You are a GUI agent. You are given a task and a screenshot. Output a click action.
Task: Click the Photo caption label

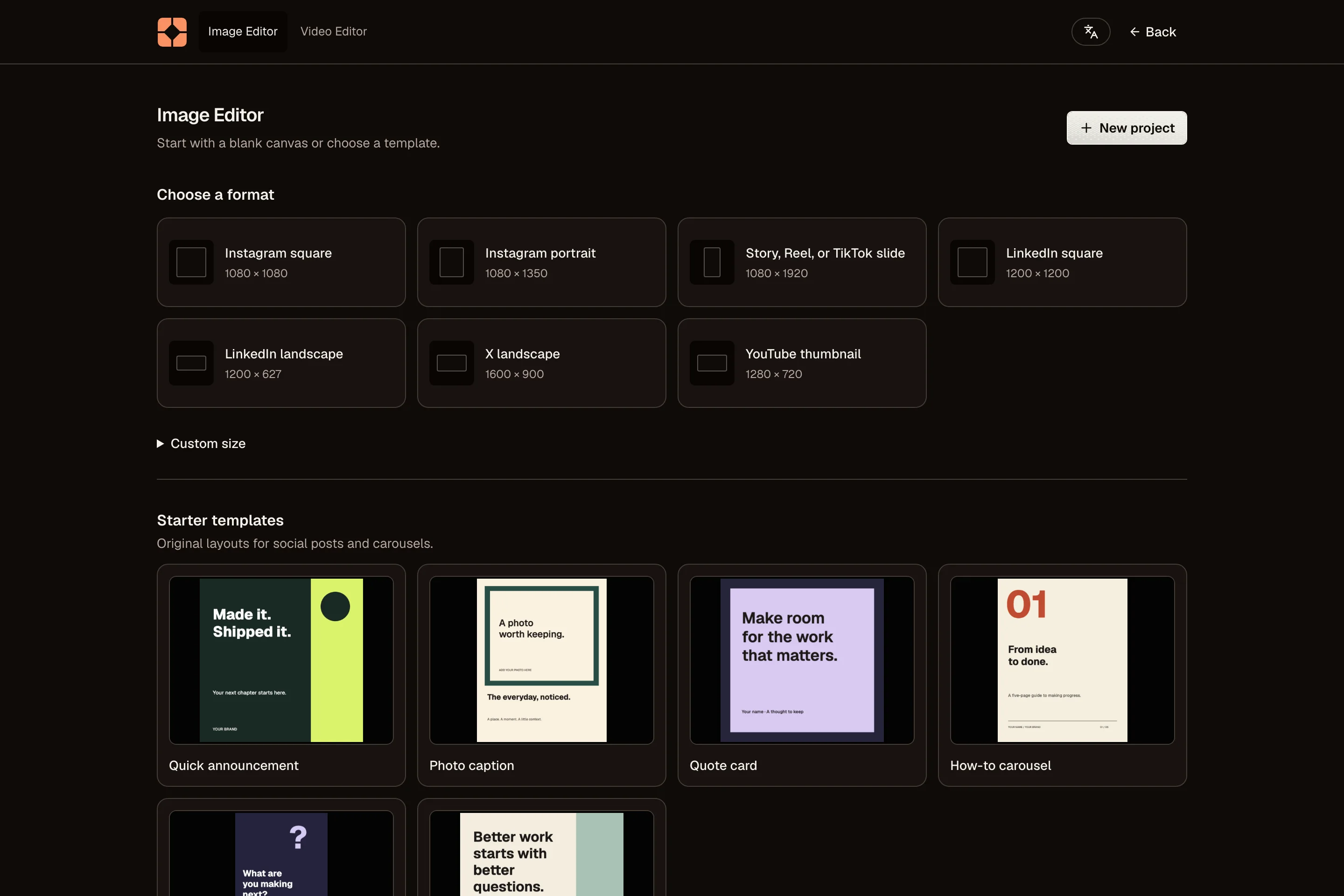coord(471,766)
